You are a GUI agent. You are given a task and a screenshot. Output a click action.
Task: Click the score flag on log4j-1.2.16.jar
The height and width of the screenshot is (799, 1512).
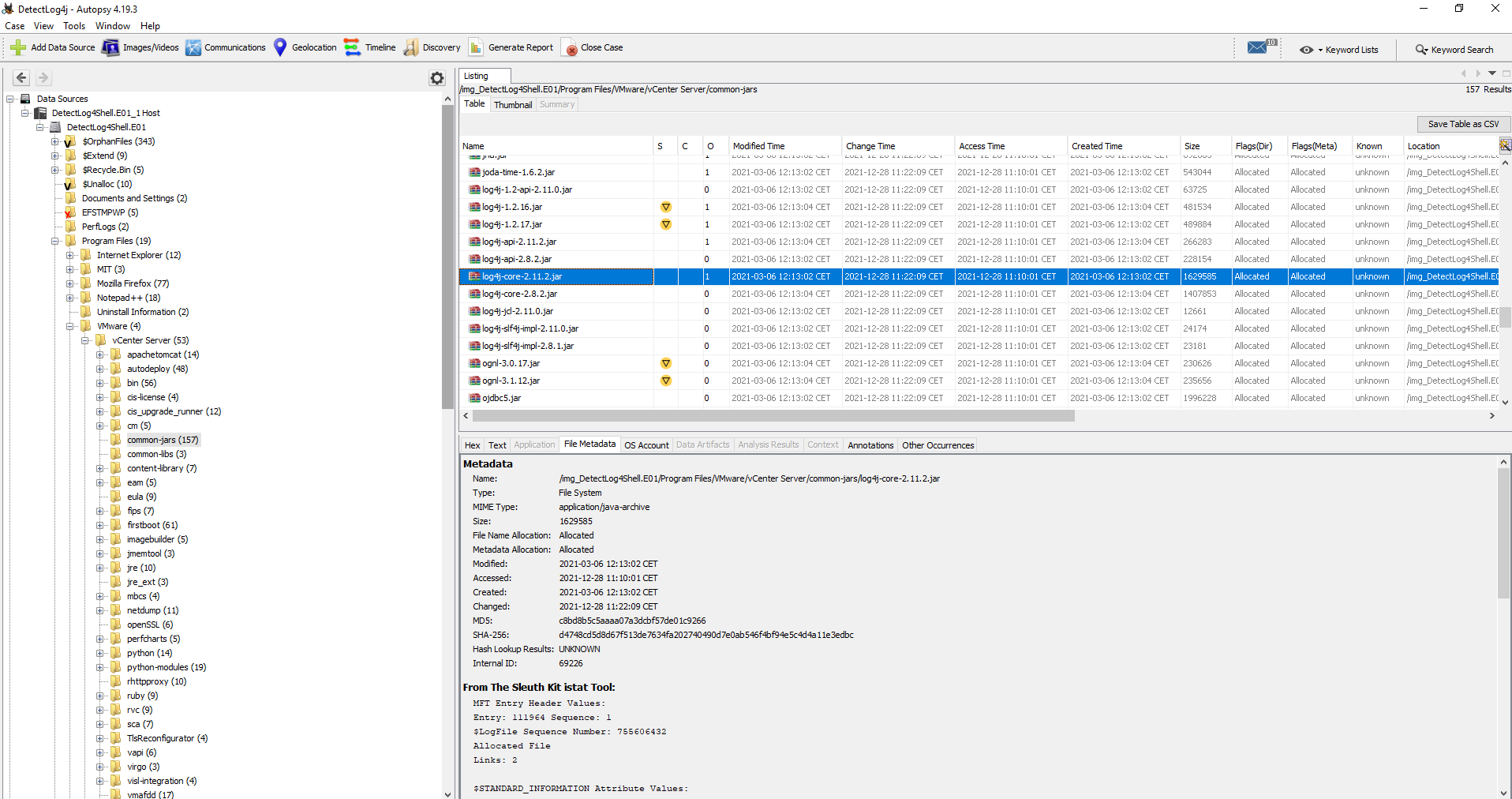click(x=666, y=207)
